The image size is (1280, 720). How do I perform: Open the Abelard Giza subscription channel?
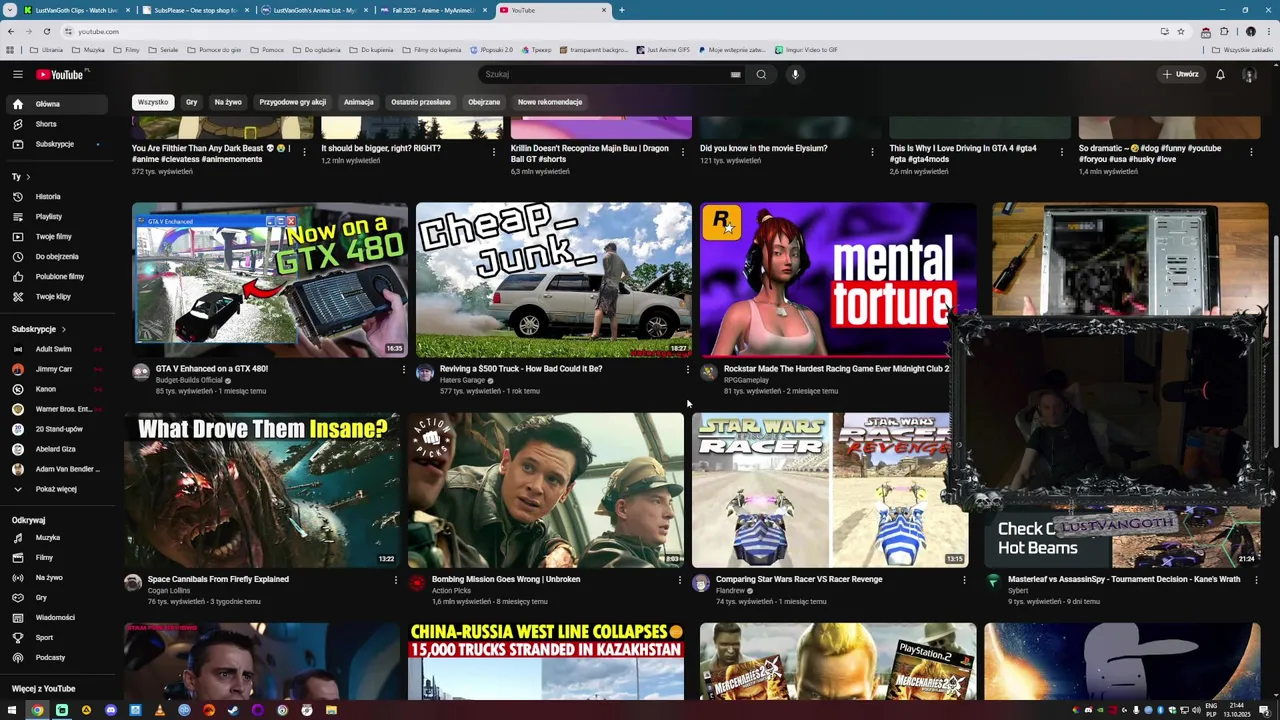point(59,449)
